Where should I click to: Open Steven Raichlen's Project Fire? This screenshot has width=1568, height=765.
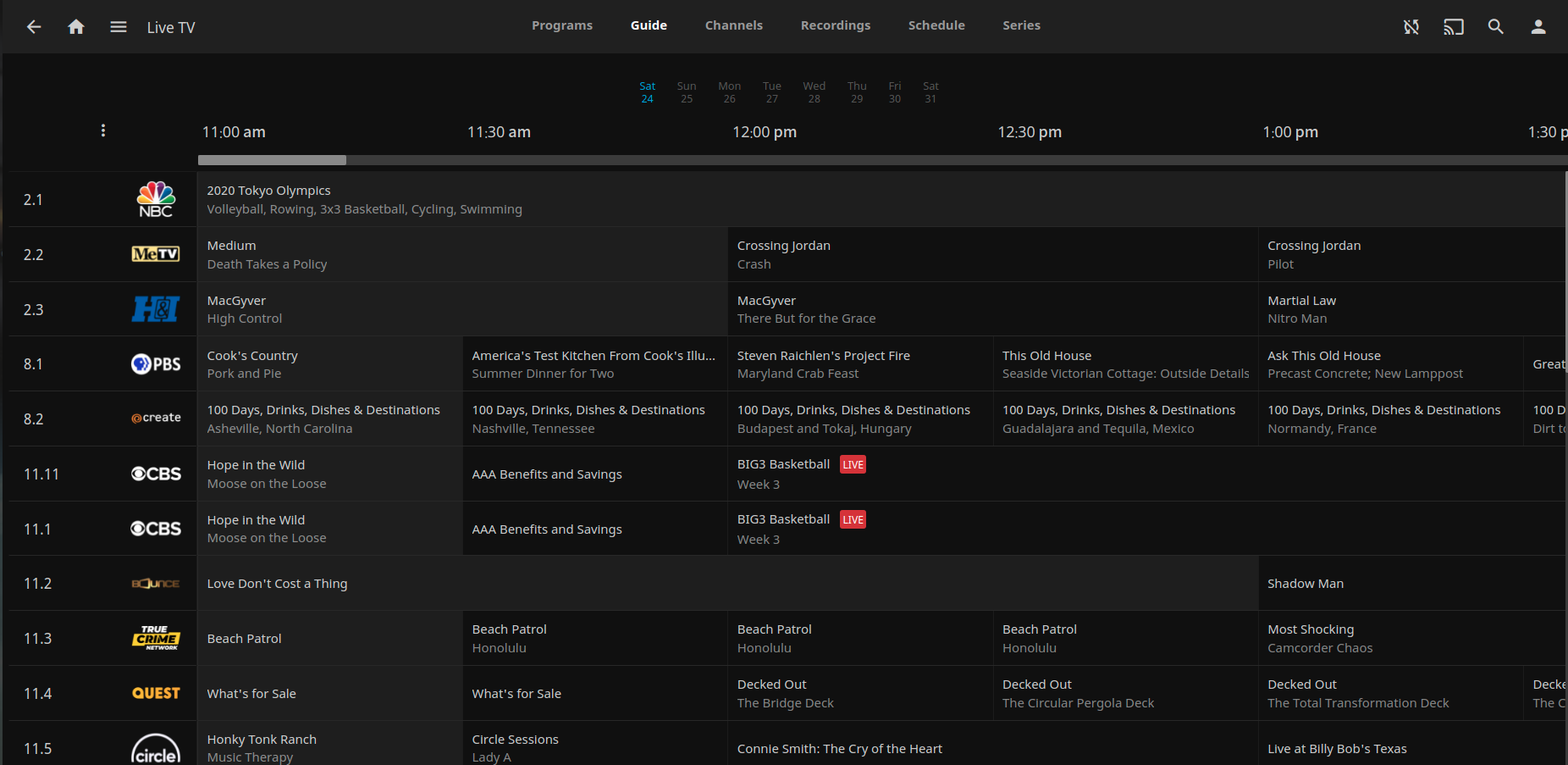click(860, 364)
